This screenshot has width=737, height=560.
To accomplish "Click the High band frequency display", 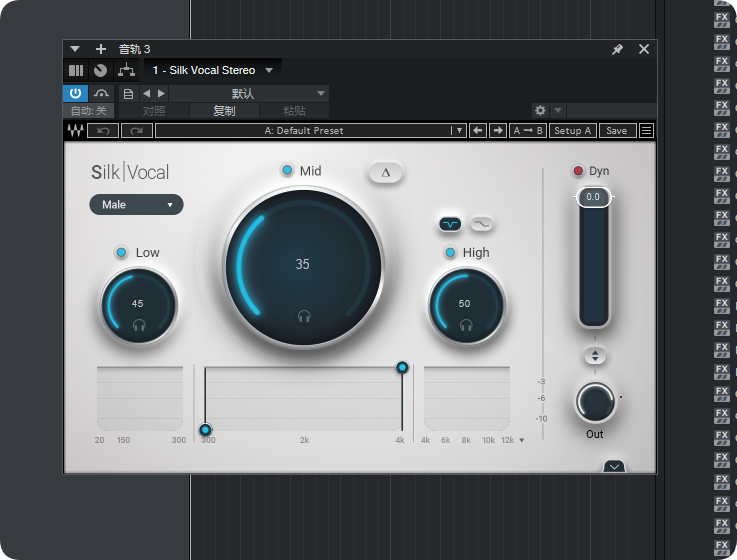I will pos(467,398).
